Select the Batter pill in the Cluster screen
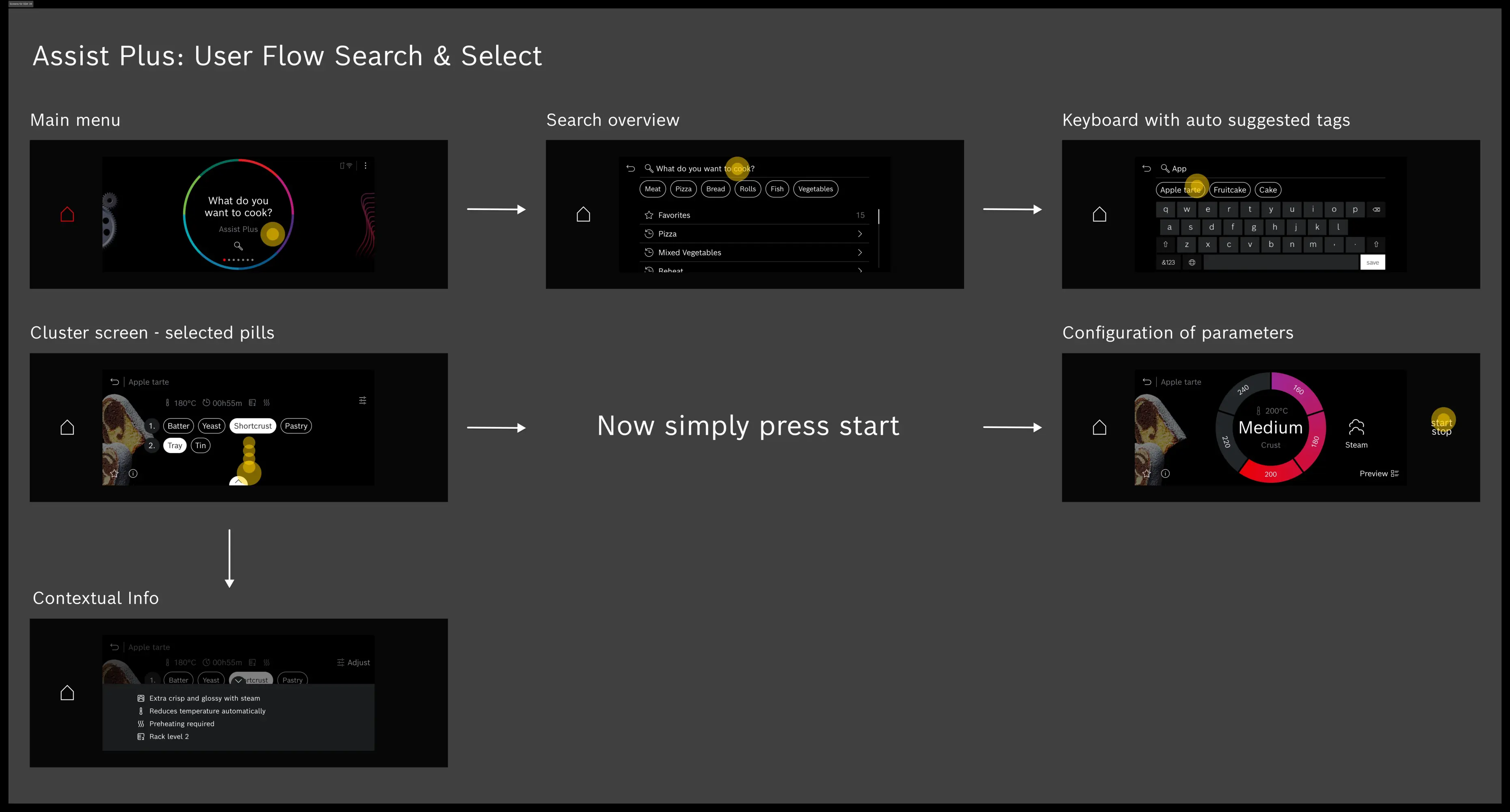This screenshot has width=1510, height=812. click(x=178, y=426)
